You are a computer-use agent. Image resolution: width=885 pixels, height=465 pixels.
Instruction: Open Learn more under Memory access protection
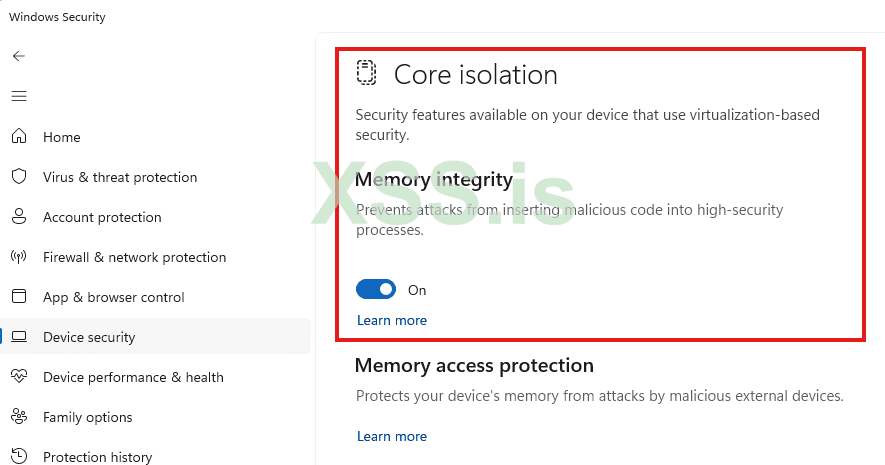(x=392, y=437)
